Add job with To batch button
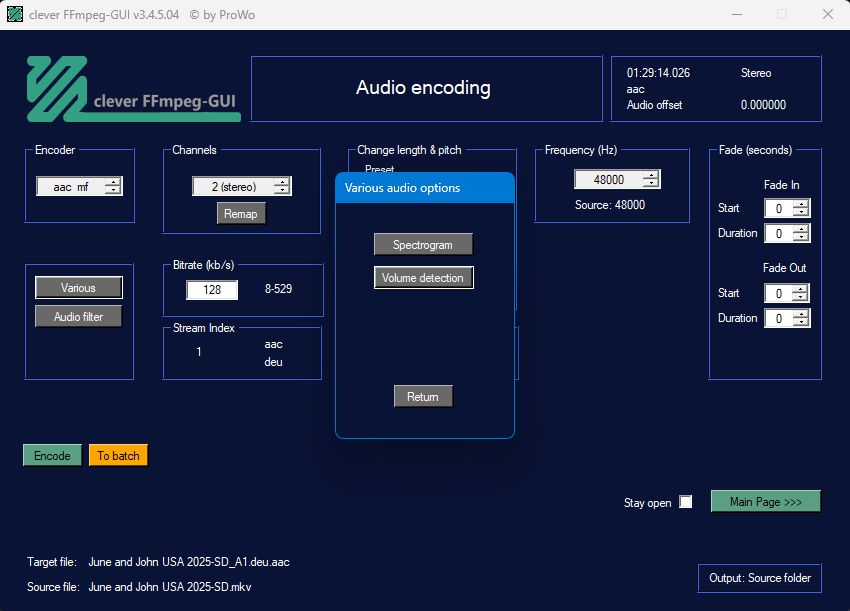Screen dimensions: 850x611 tap(118, 455)
